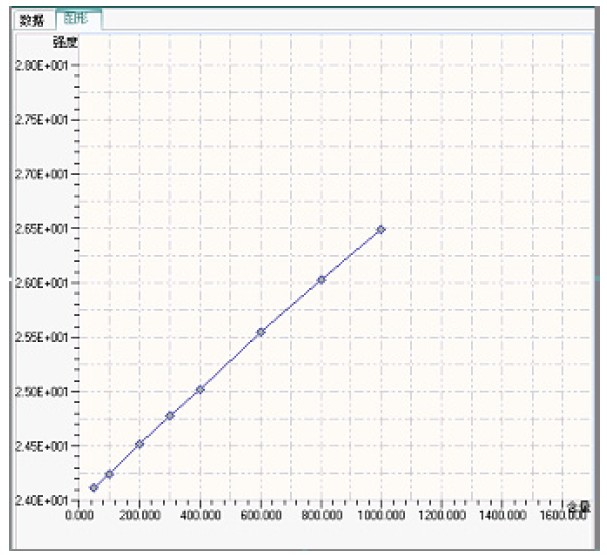Click the 2.50E+001 y-axis label
The height and width of the screenshot is (555, 607).
point(41,391)
